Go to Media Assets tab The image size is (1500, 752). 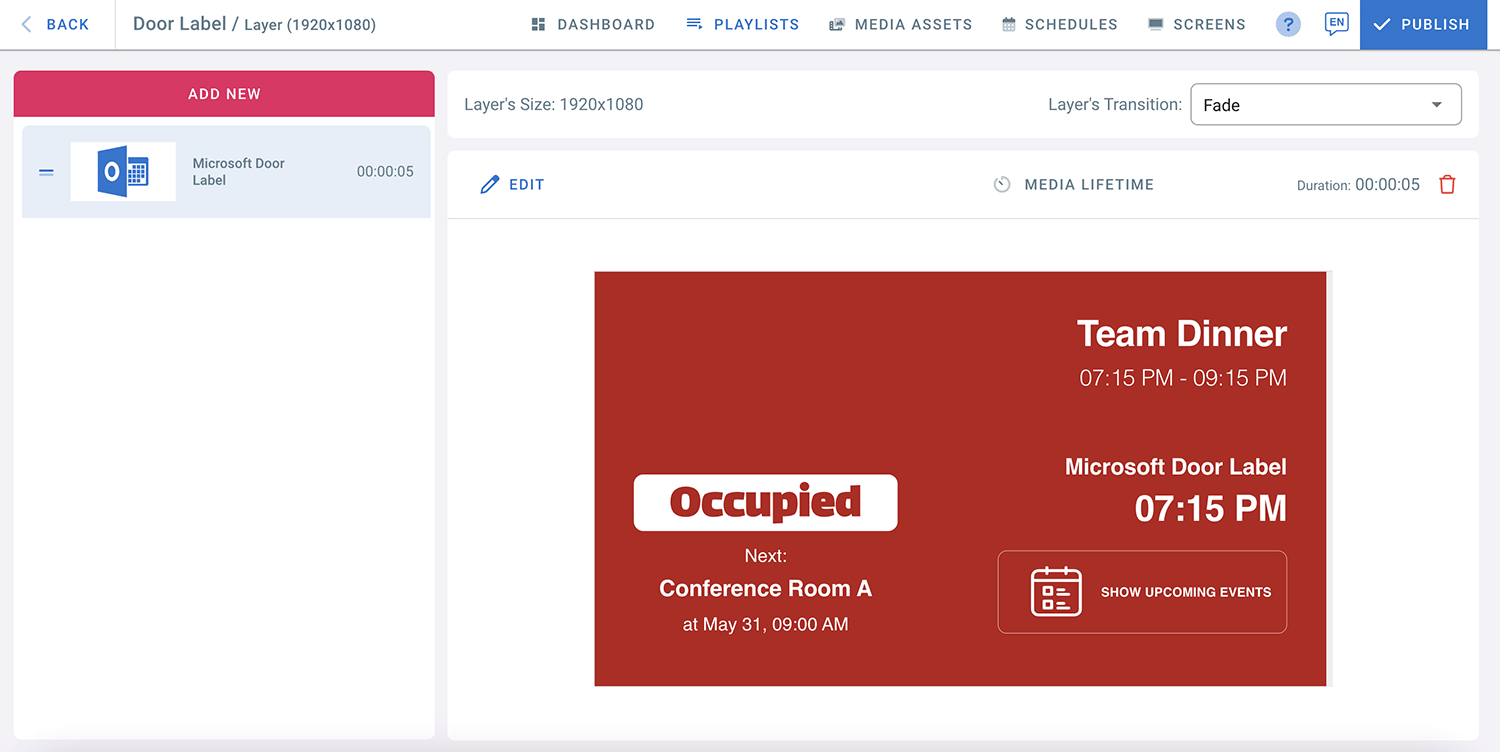900,25
